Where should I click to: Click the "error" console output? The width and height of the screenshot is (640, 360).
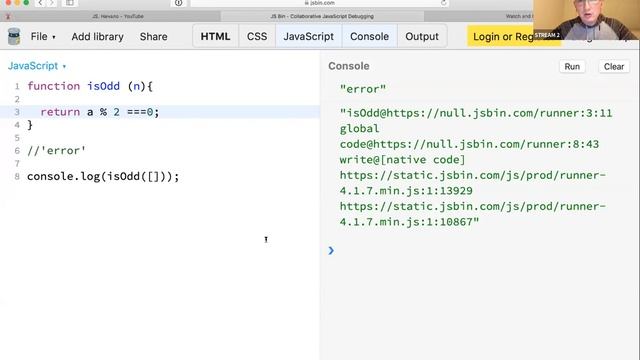362,89
